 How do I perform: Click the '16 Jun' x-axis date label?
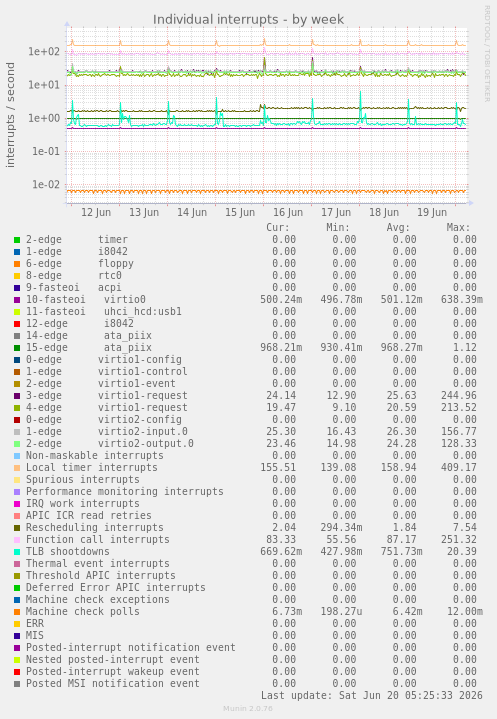[288, 212]
